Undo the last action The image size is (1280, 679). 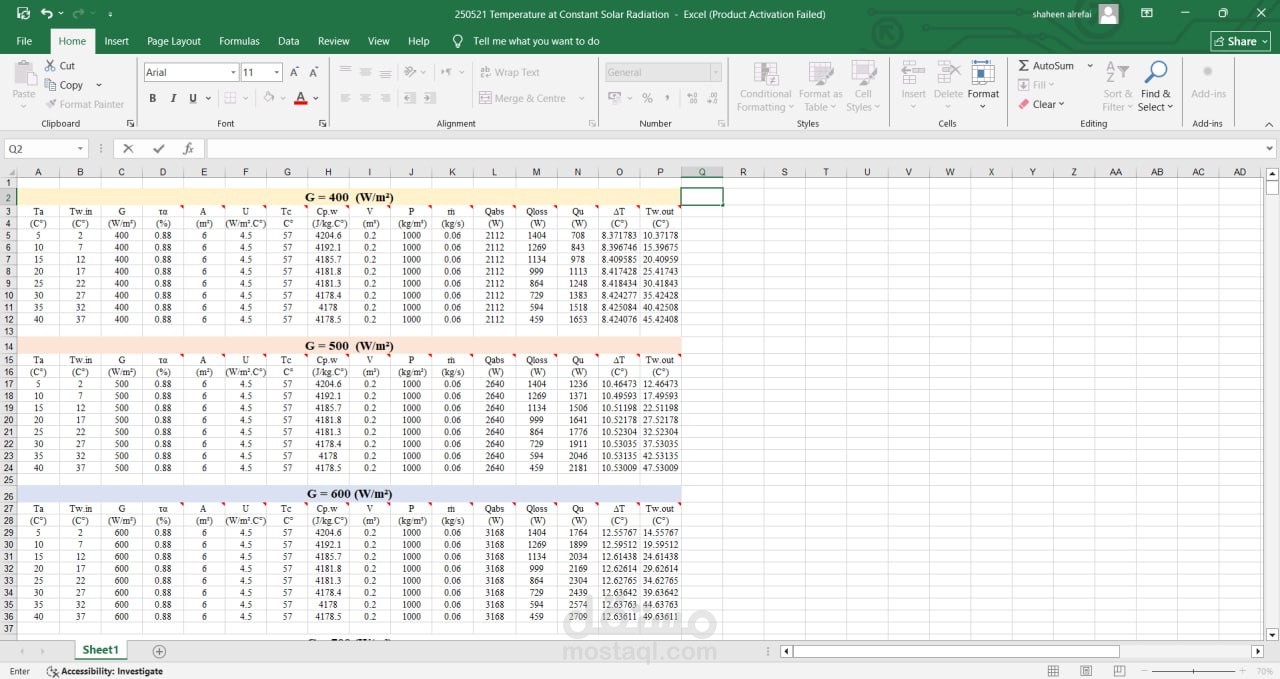click(x=47, y=14)
